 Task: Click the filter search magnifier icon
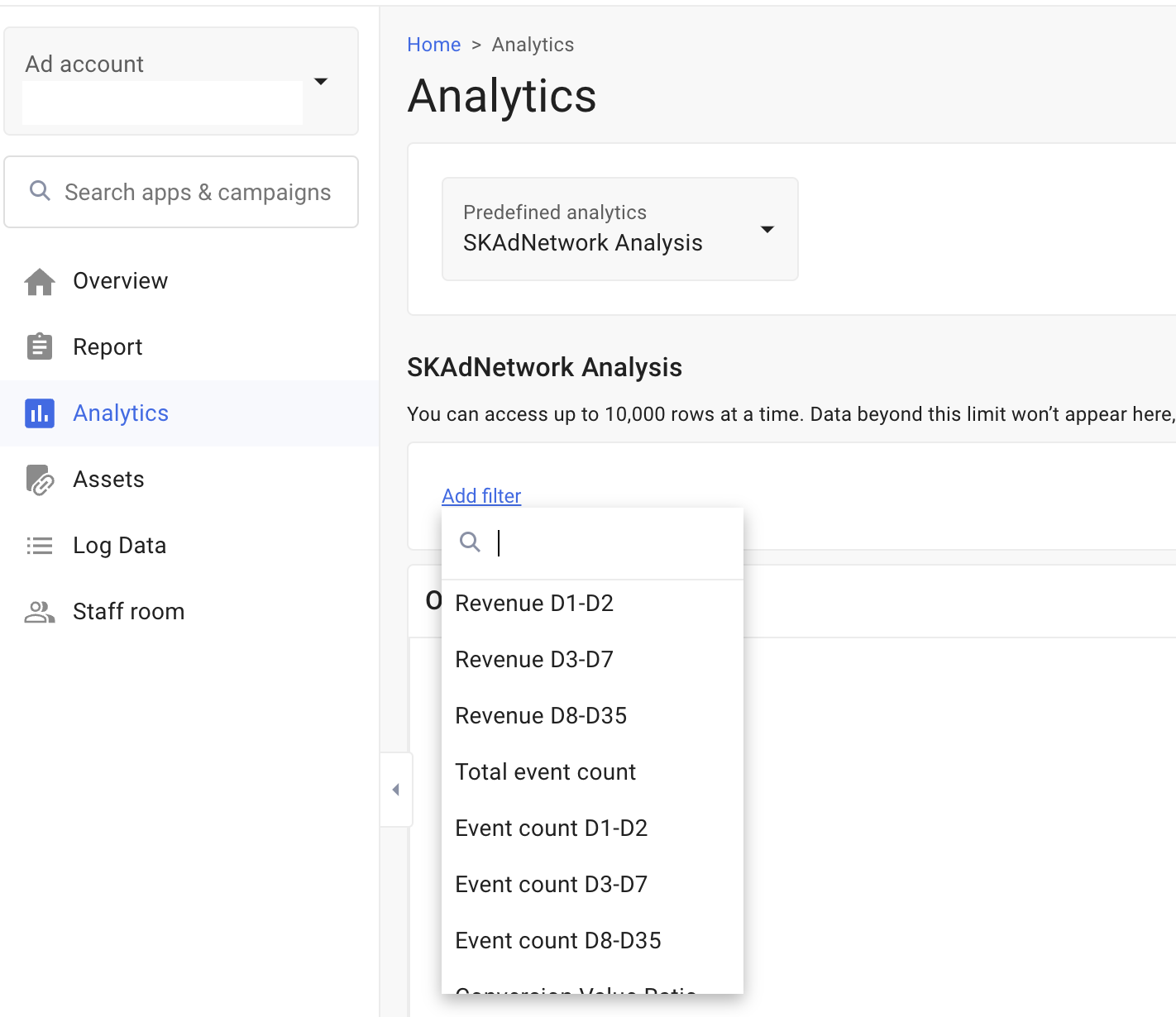[x=470, y=542]
